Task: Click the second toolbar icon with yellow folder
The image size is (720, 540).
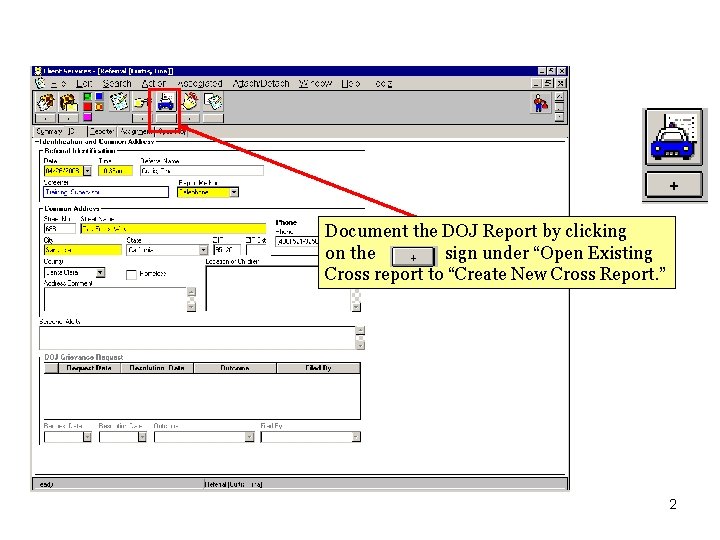Action: pyautogui.click(x=68, y=102)
